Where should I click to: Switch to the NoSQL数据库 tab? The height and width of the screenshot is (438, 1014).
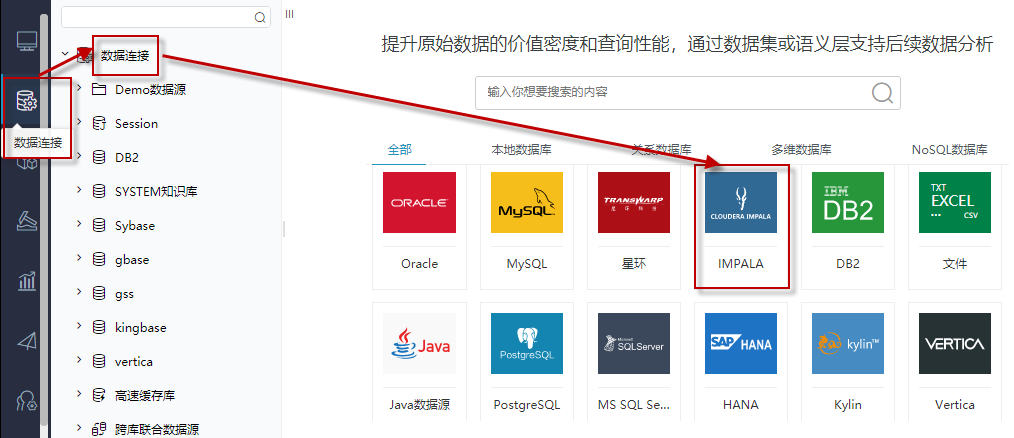(949, 149)
